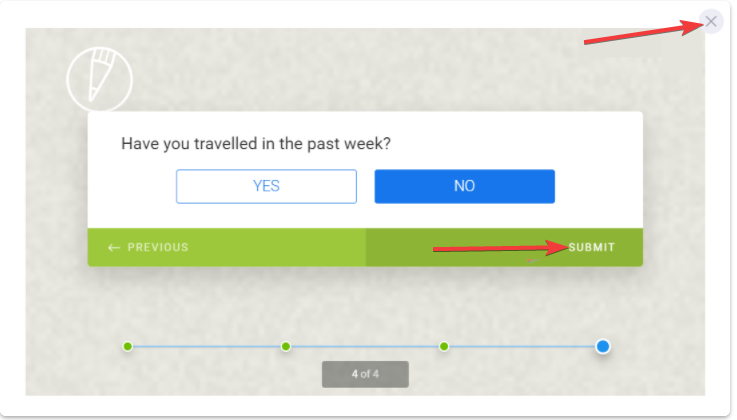Go to the third progress step dot
The image size is (737, 420).
pyautogui.click(x=444, y=346)
